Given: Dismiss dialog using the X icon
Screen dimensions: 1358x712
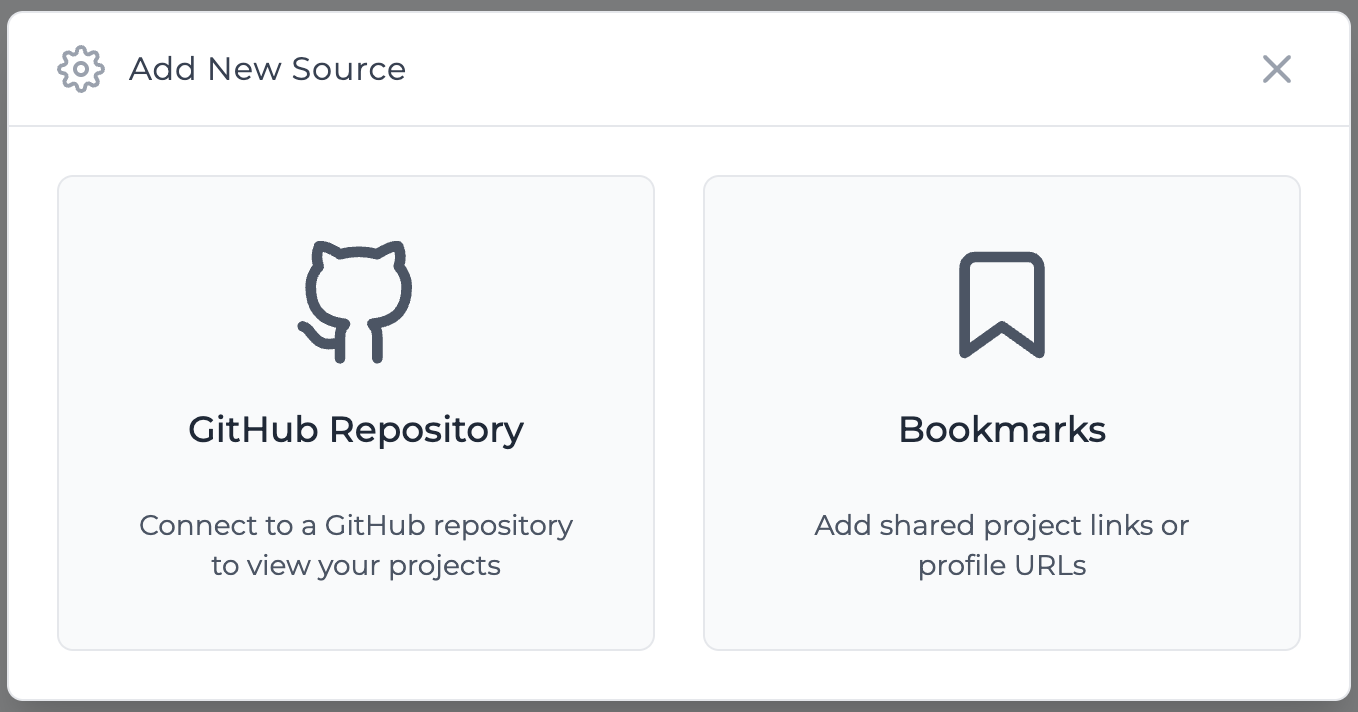Looking at the screenshot, I should tap(1277, 69).
